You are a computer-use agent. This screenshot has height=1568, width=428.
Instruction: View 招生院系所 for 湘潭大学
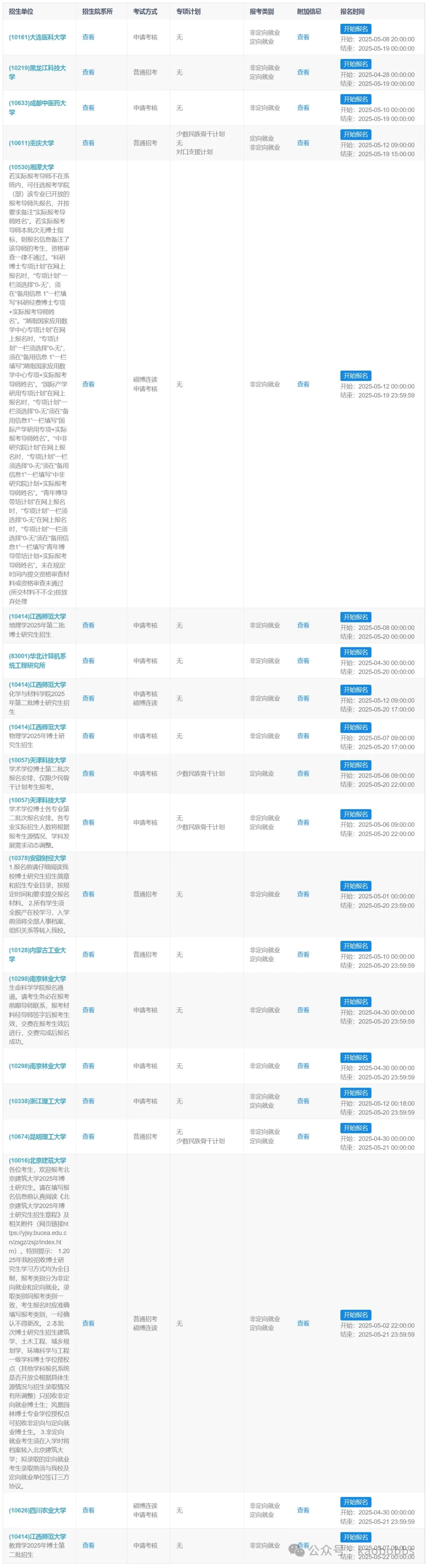pyautogui.click(x=88, y=385)
